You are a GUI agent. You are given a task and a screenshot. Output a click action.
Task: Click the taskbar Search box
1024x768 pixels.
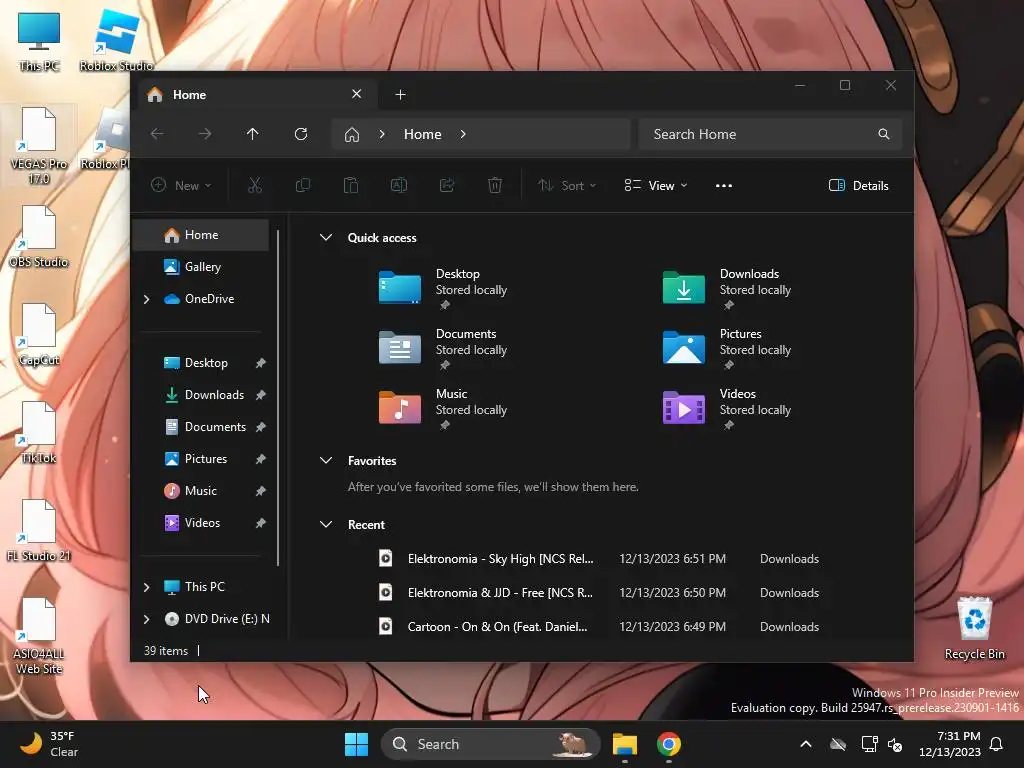(490, 744)
